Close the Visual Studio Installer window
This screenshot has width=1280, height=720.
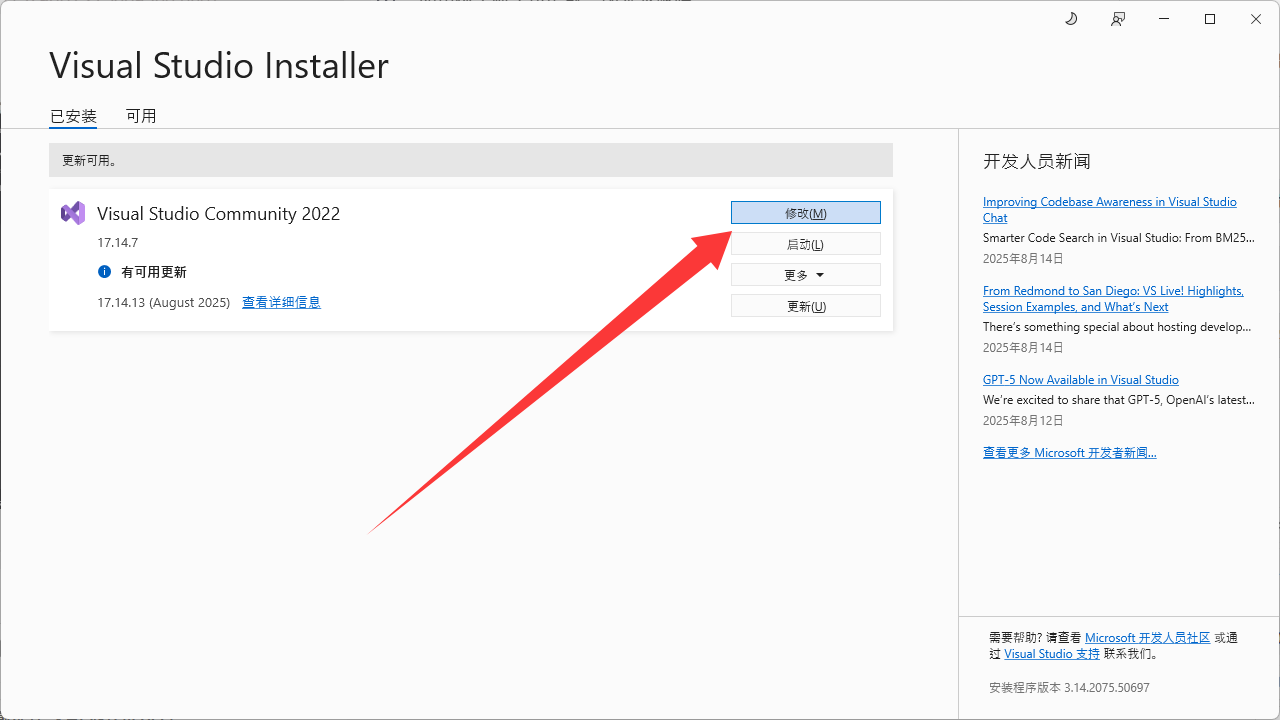(1256, 19)
